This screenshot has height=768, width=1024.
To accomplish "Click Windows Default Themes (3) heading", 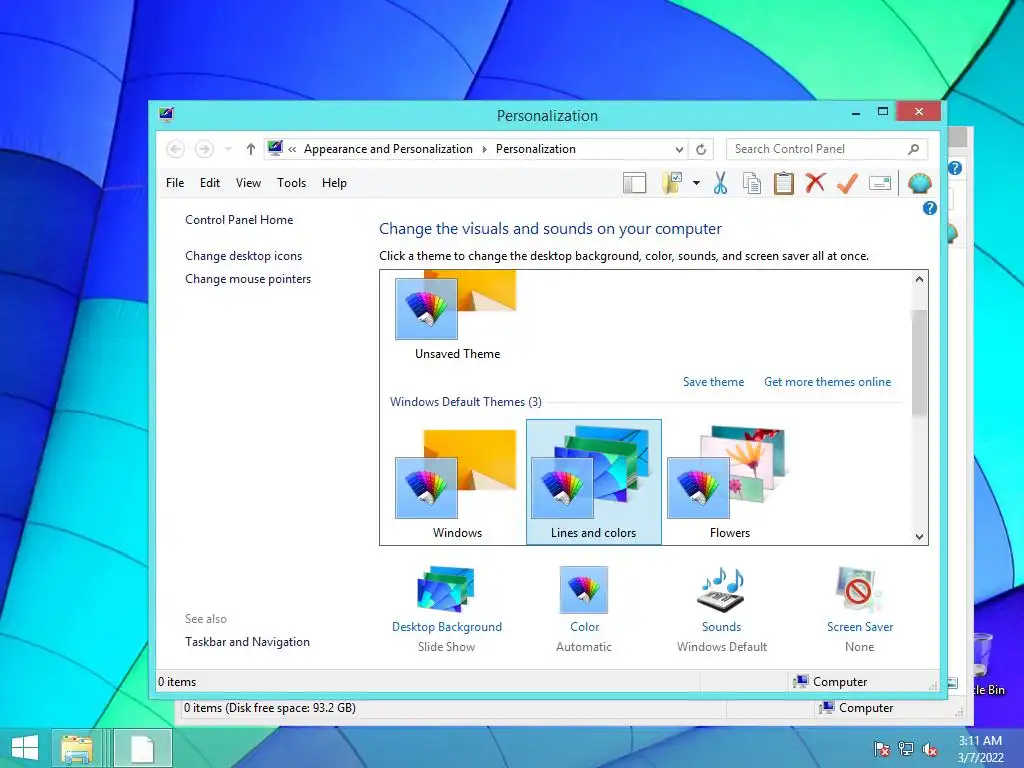I will (466, 402).
